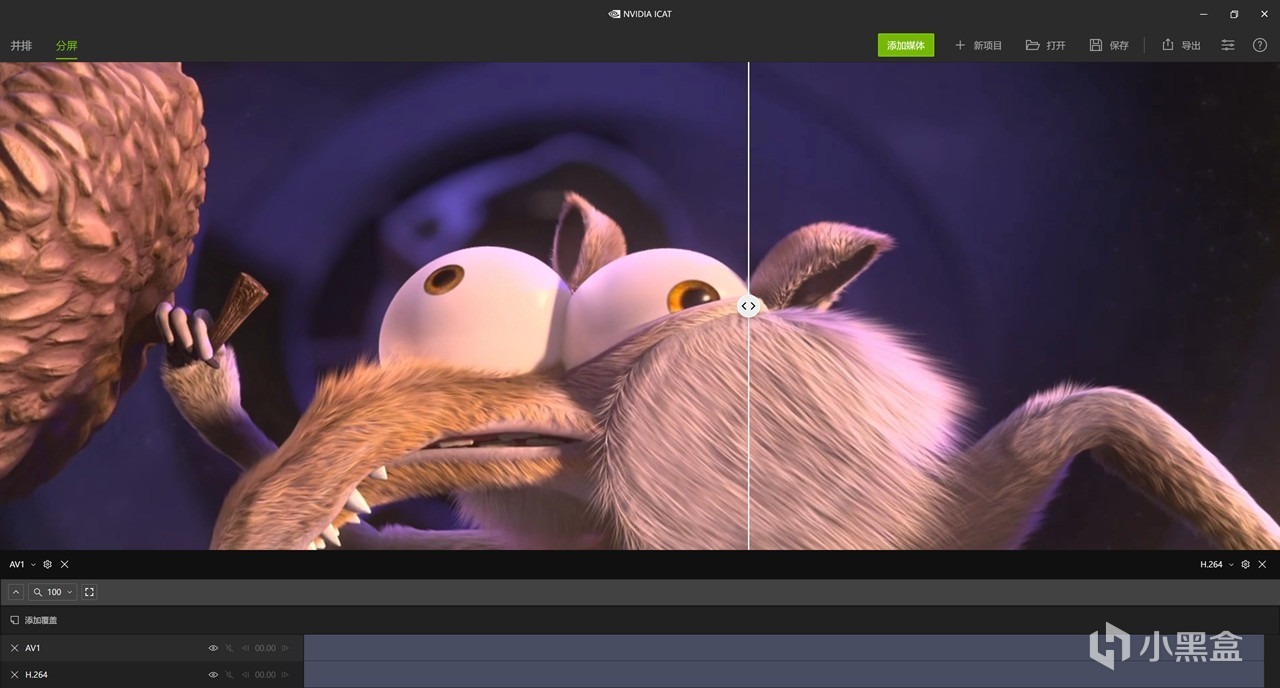The height and width of the screenshot is (688, 1280).
Task: Toggle visibility eye of AV1 track
Action: 213,648
